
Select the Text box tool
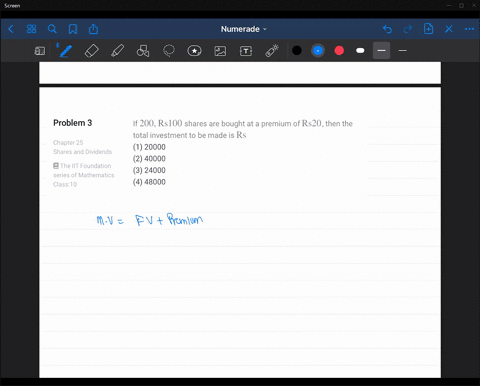(246, 51)
